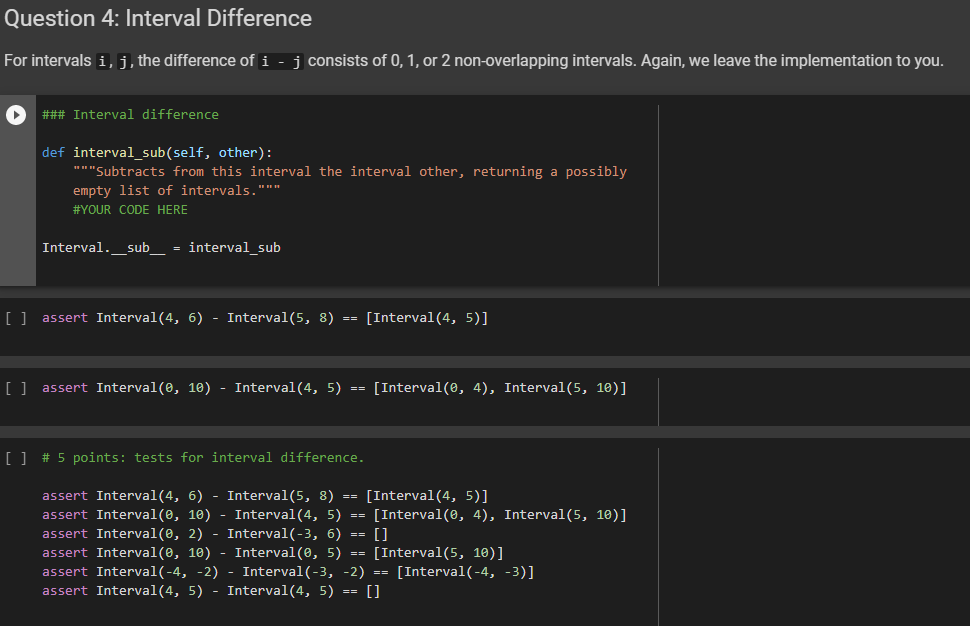This screenshot has height=626, width=970.
Task: Select the Interval.__sub__ assignment line
Action: coord(160,247)
